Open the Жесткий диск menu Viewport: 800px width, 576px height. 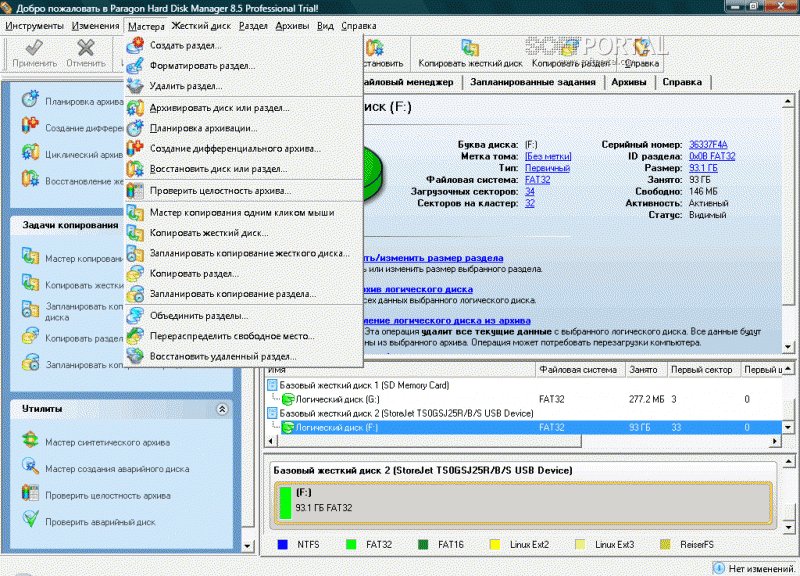point(203,24)
